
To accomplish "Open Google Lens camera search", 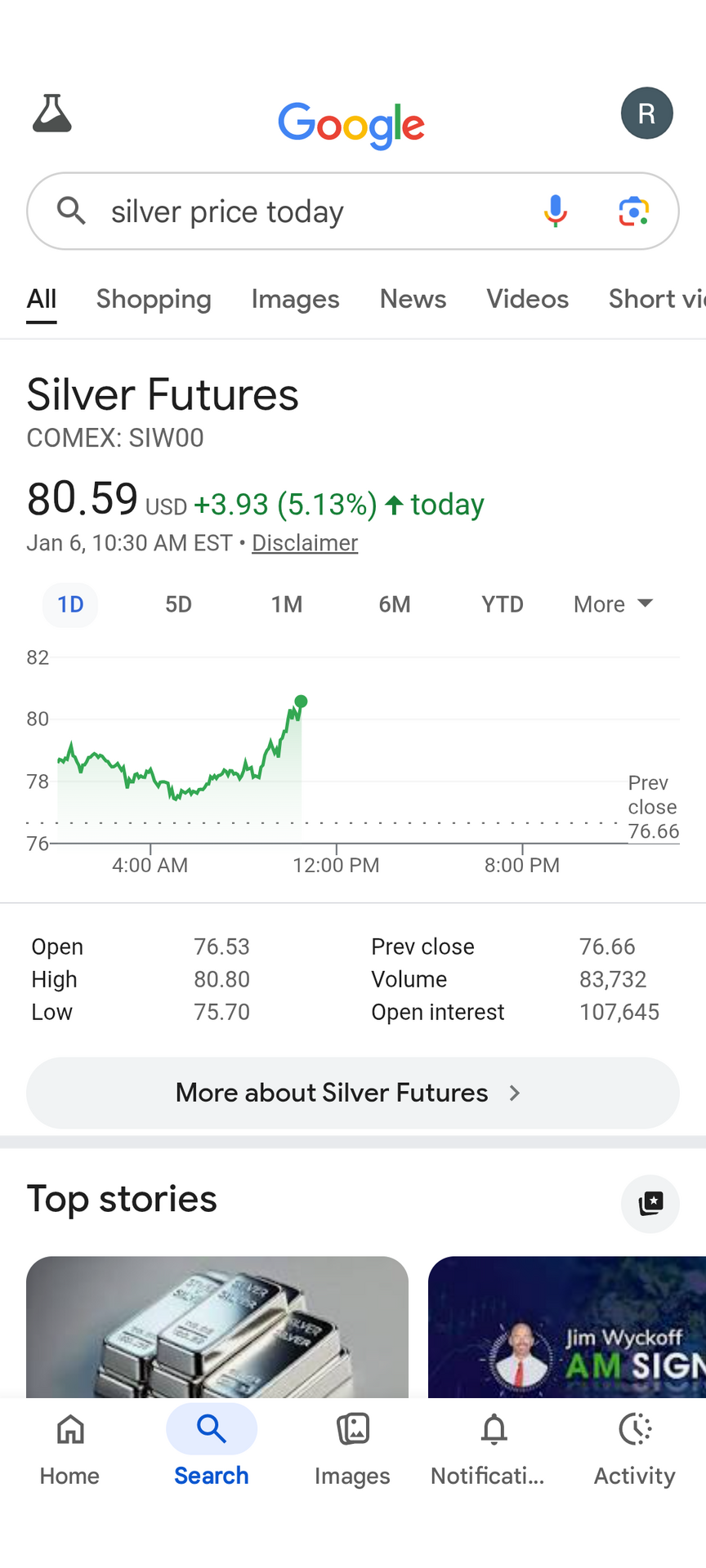I will 633,211.
